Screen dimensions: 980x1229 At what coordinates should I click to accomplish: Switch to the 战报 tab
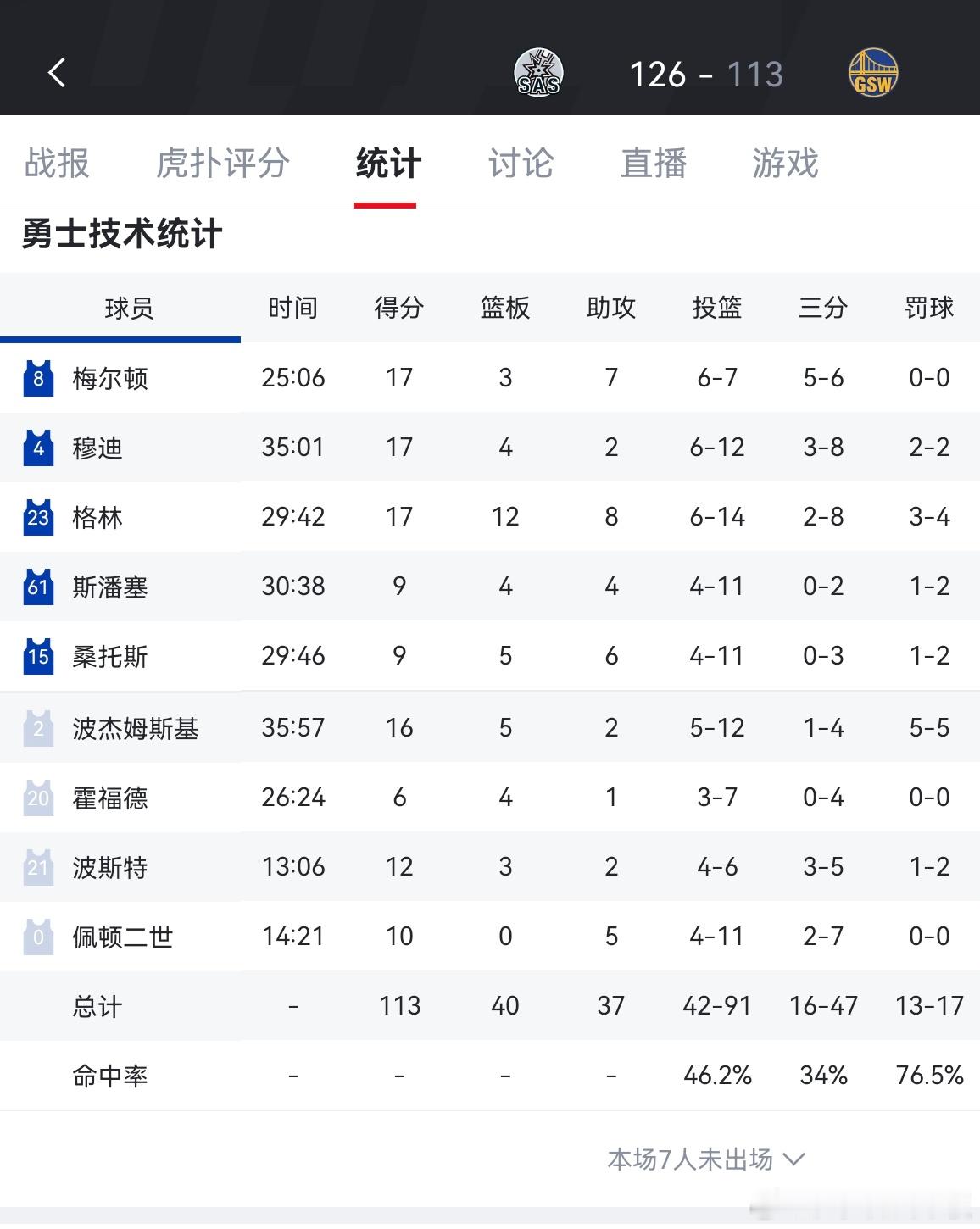coord(57,163)
